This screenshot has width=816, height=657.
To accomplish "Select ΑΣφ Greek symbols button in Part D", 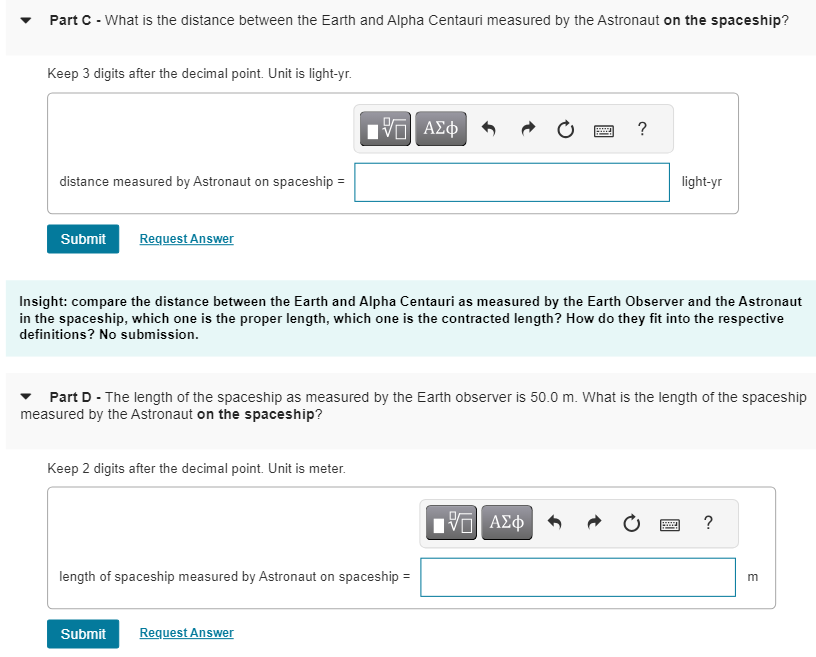I will click(506, 522).
